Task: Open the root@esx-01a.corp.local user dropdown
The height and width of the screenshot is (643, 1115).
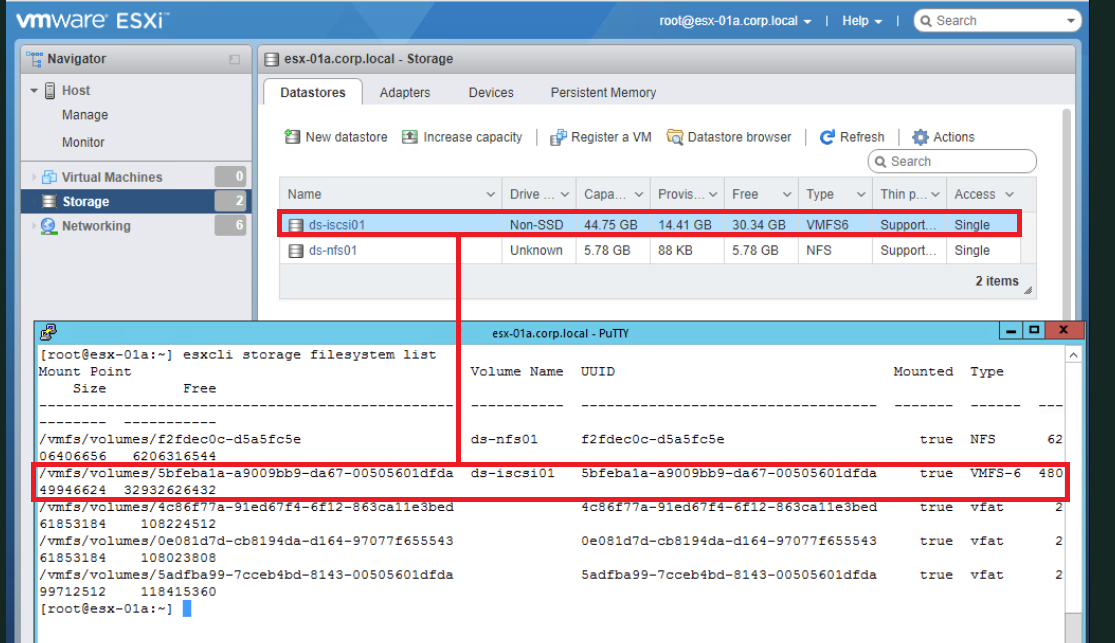Action: 735,21
